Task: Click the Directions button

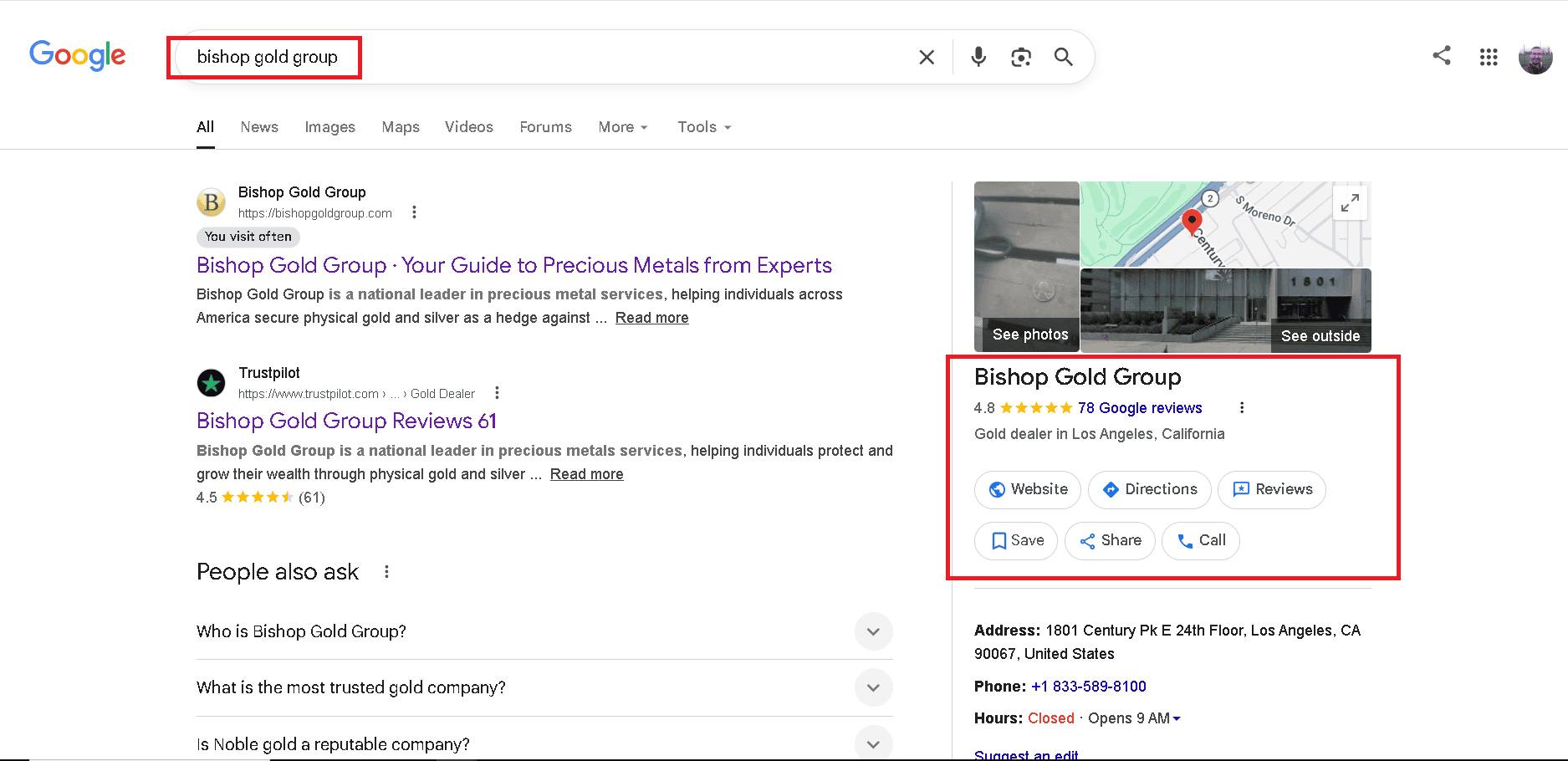Action: (1149, 489)
